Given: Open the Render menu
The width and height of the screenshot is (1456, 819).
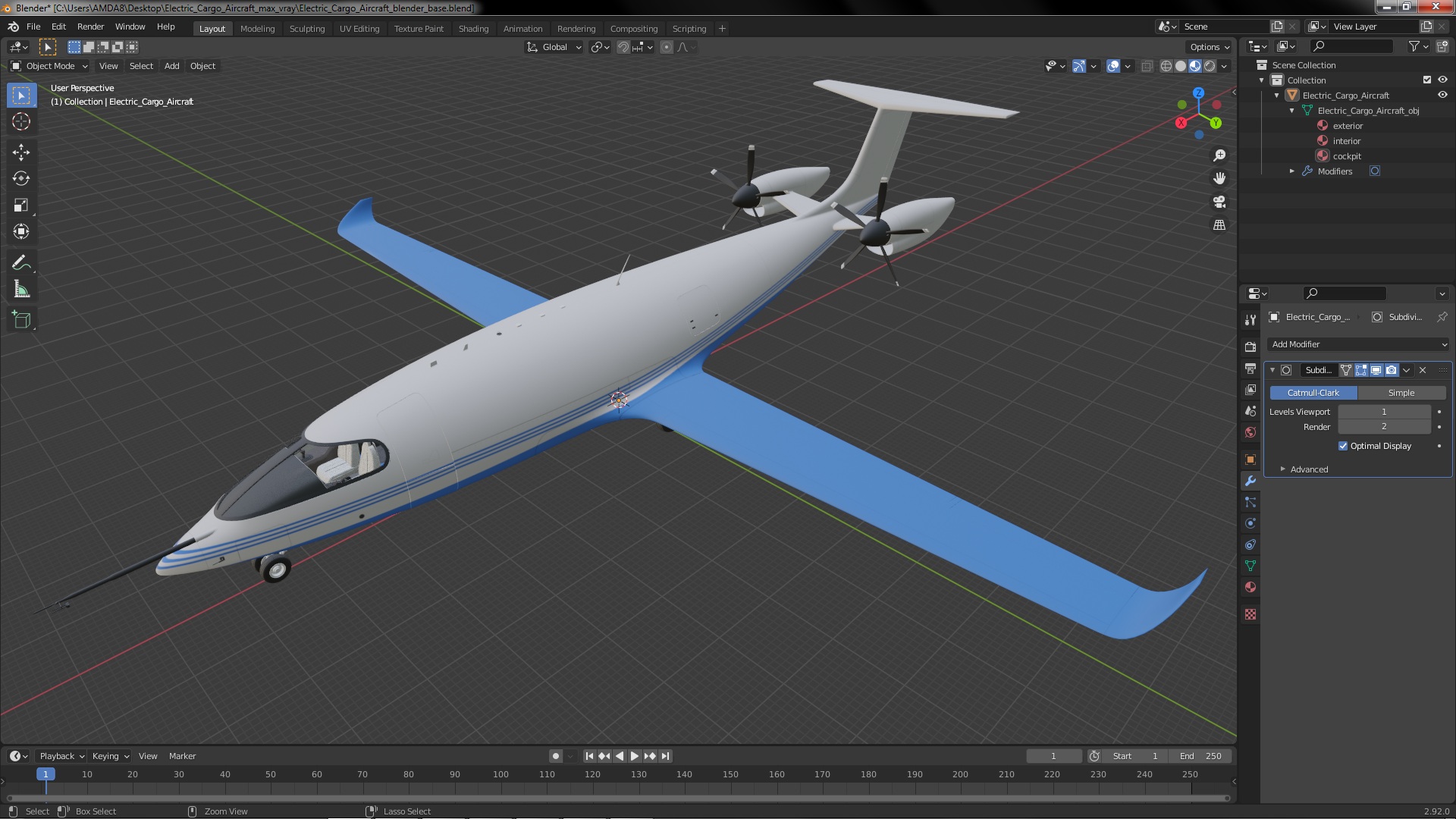Looking at the screenshot, I should pyautogui.click(x=90, y=27).
